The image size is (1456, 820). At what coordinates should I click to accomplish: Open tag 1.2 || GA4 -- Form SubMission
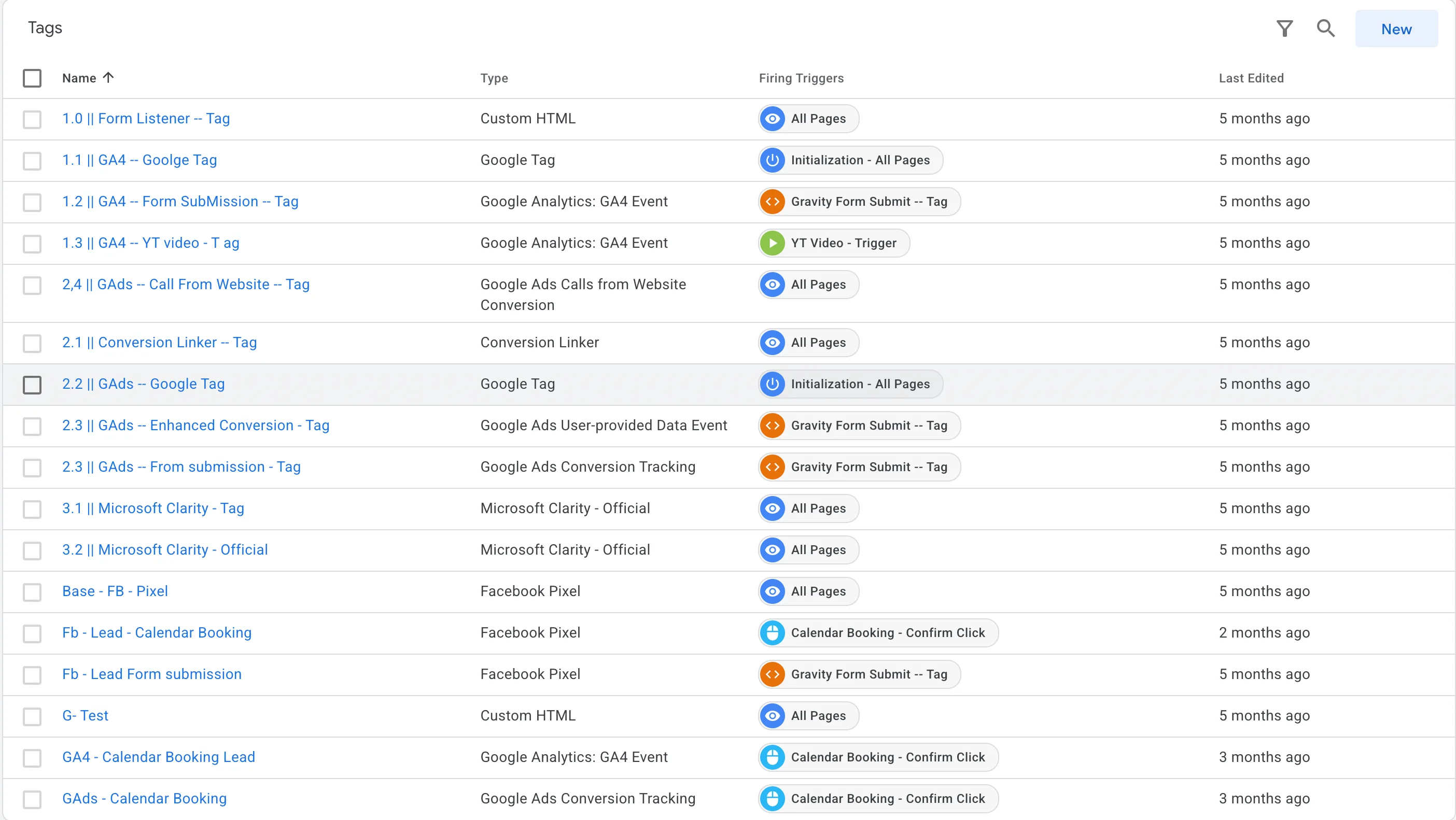coord(180,201)
